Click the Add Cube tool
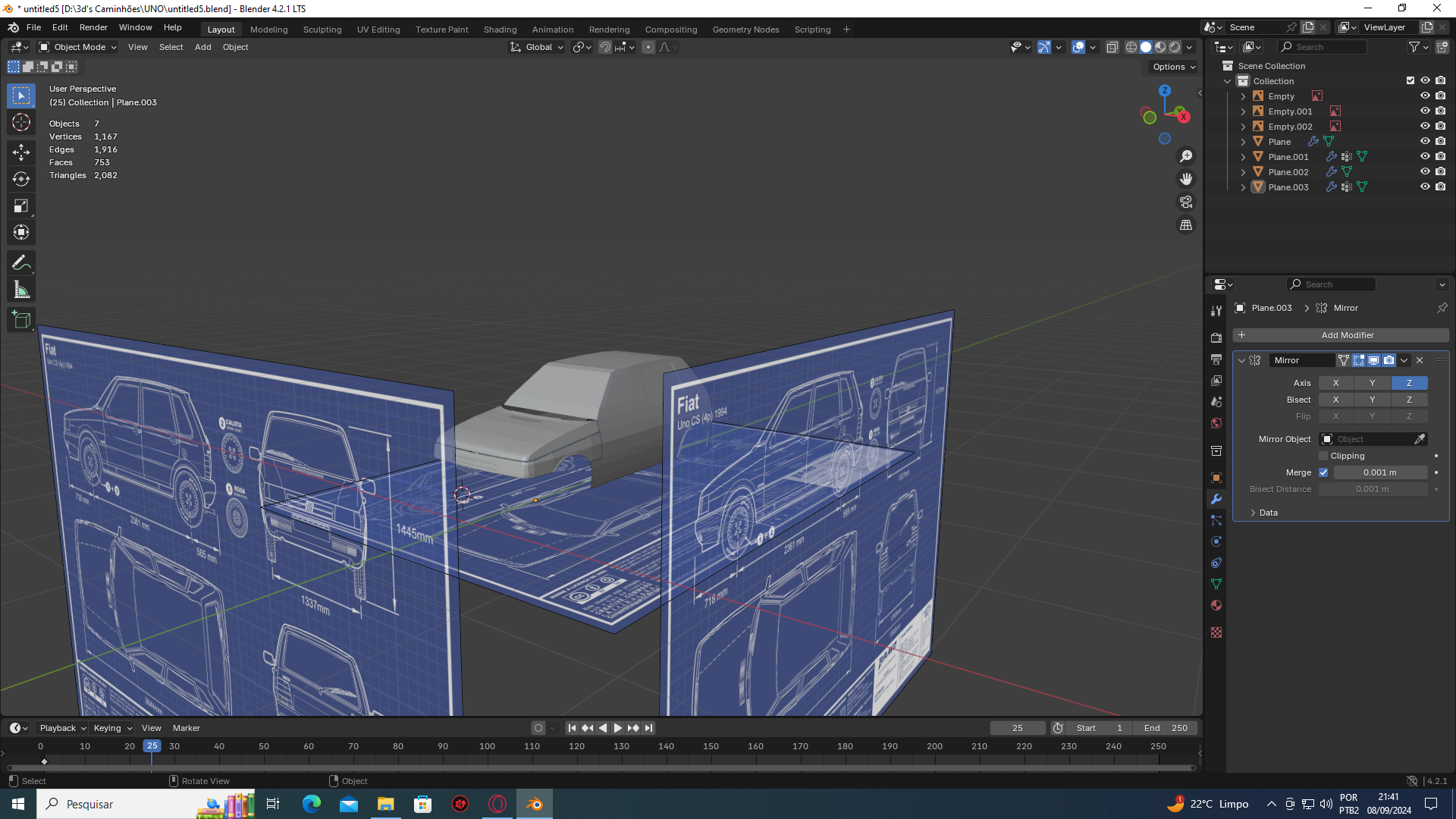 [x=21, y=319]
